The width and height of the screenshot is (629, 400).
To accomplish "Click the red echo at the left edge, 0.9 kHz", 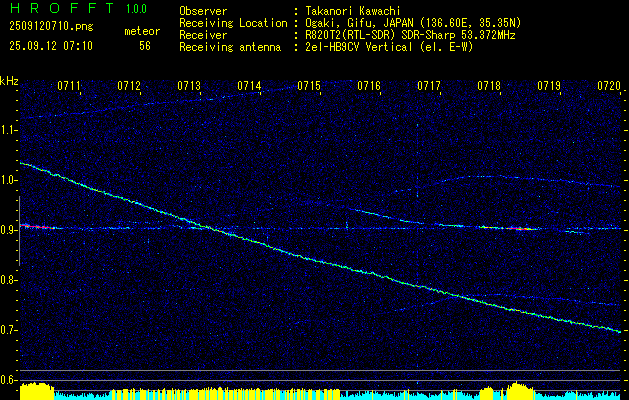I will coord(36,227).
